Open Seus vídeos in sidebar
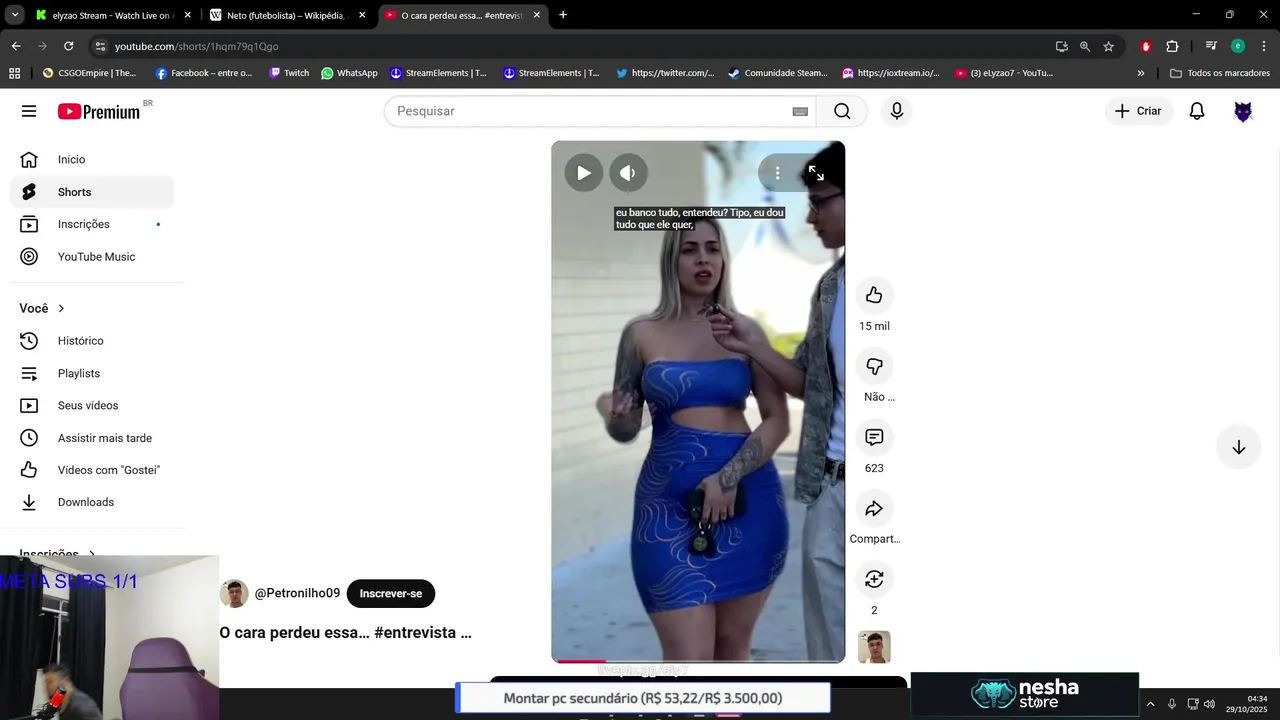The height and width of the screenshot is (720, 1280). (x=92, y=405)
